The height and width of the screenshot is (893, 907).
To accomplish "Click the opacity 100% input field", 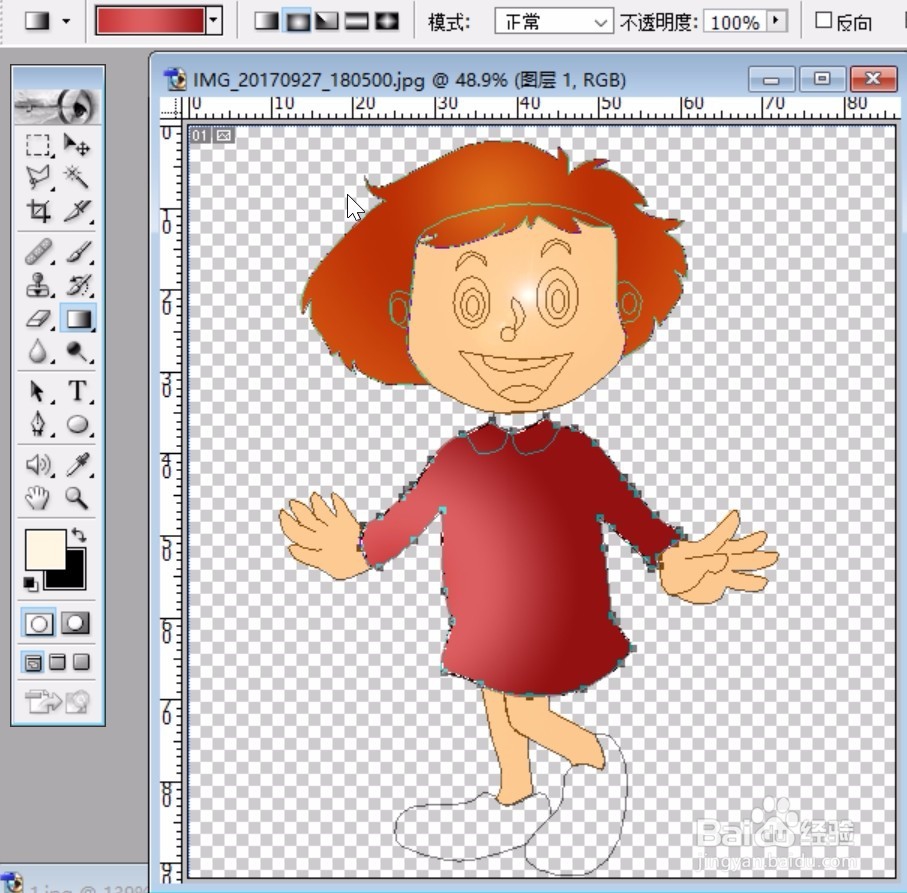I will [735, 22].
